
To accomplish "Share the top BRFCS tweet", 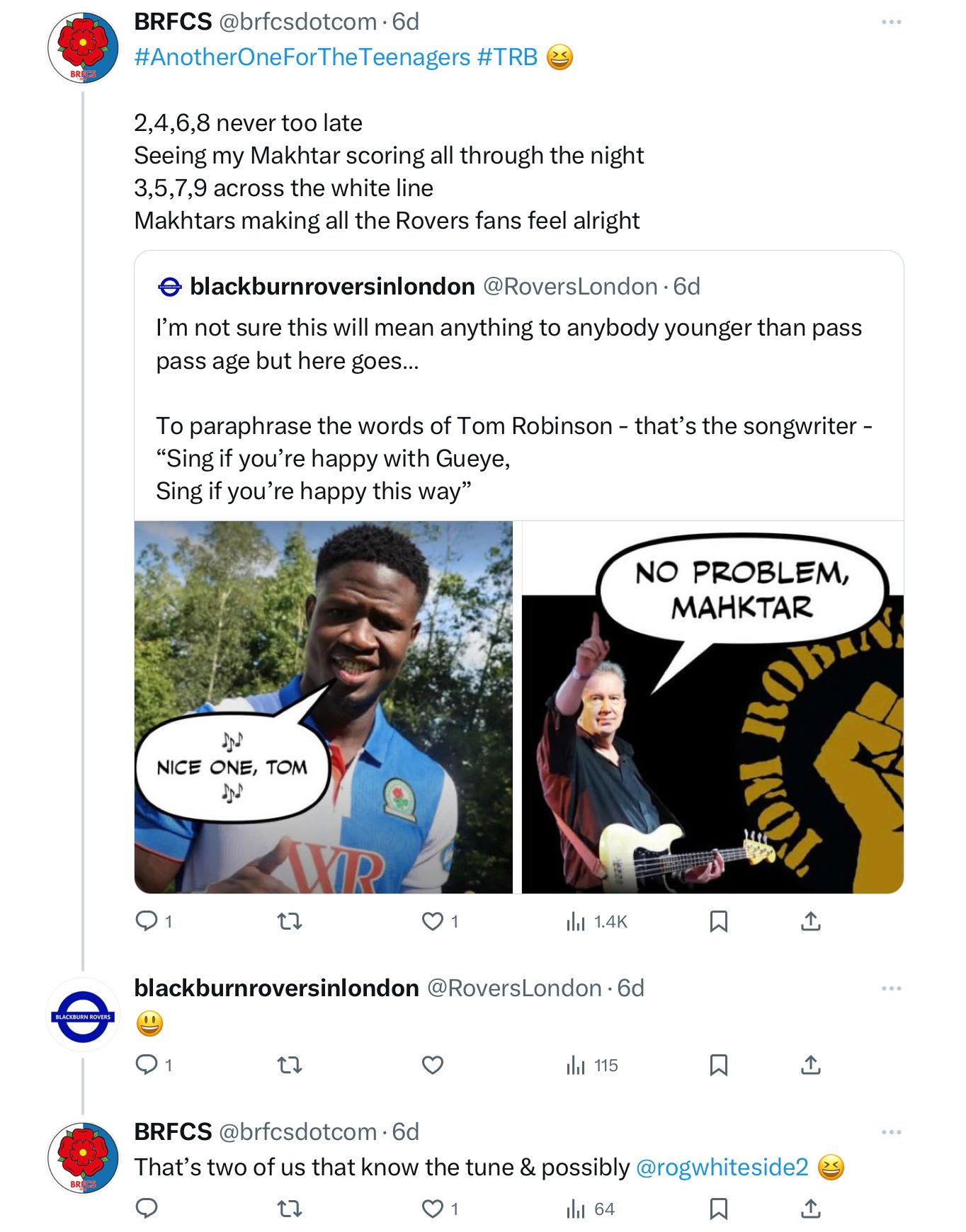I will pyautogui.click(x=810, y=921).
